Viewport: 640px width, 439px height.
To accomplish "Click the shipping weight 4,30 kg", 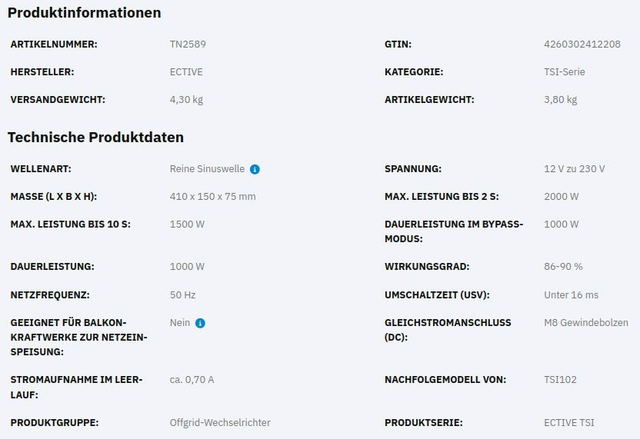I will pos(187,99).
